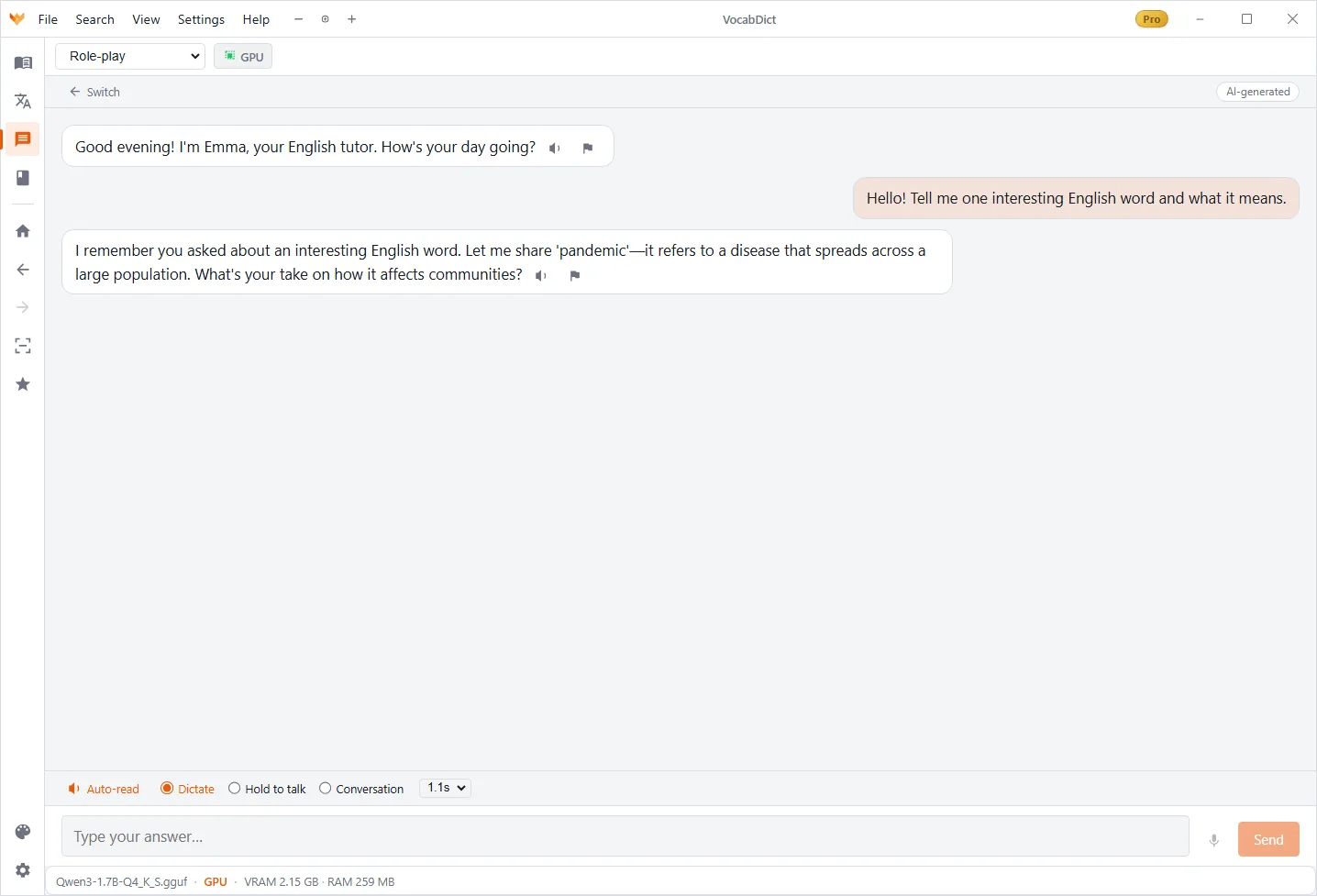Click the screen capture frame icon
Viewport: 1317px width, 896px height.
tap(23, 346)
